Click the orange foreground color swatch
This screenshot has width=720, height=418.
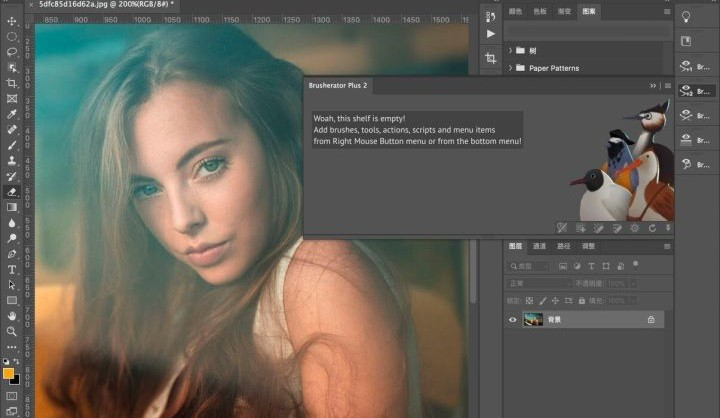pos(8,373)
